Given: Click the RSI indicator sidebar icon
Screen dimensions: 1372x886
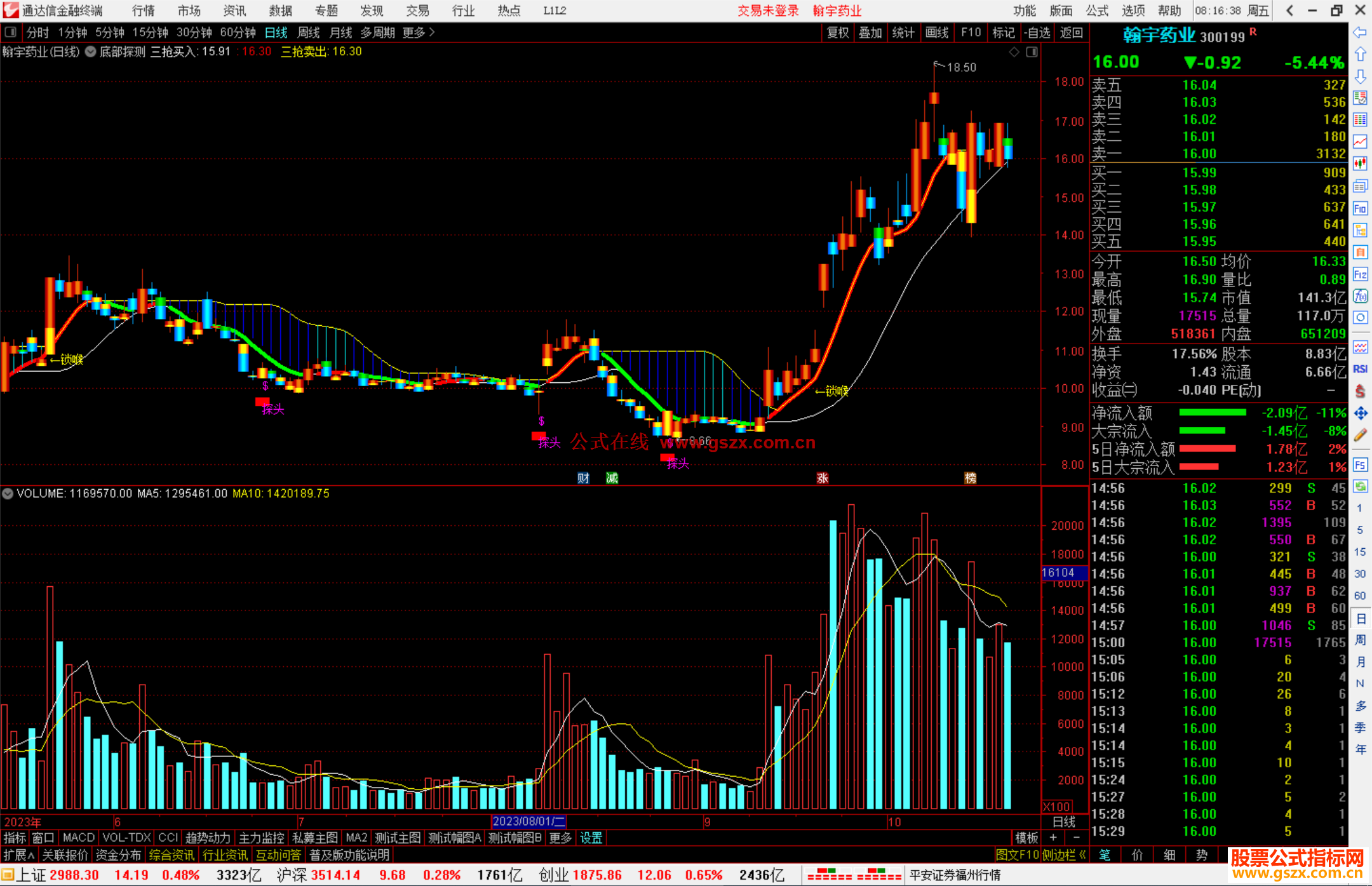Looking at the screenshot, I should pos(1360,369).
